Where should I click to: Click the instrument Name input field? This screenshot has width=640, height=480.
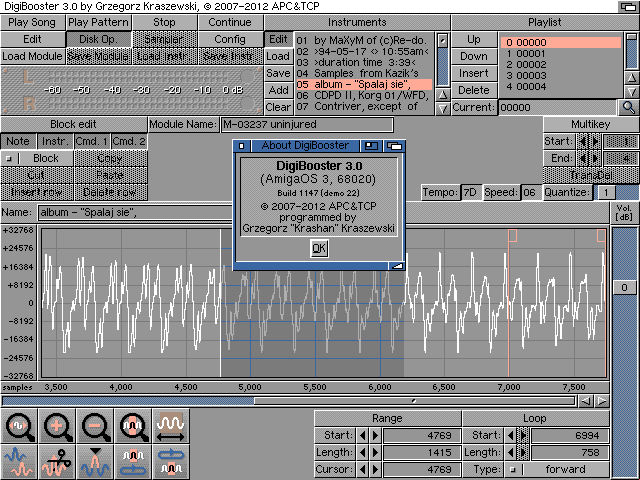coord(136,213)
